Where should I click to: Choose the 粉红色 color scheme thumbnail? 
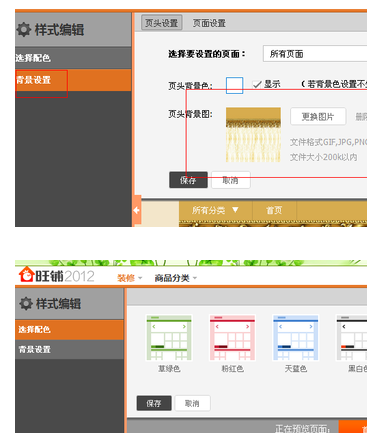232,338
